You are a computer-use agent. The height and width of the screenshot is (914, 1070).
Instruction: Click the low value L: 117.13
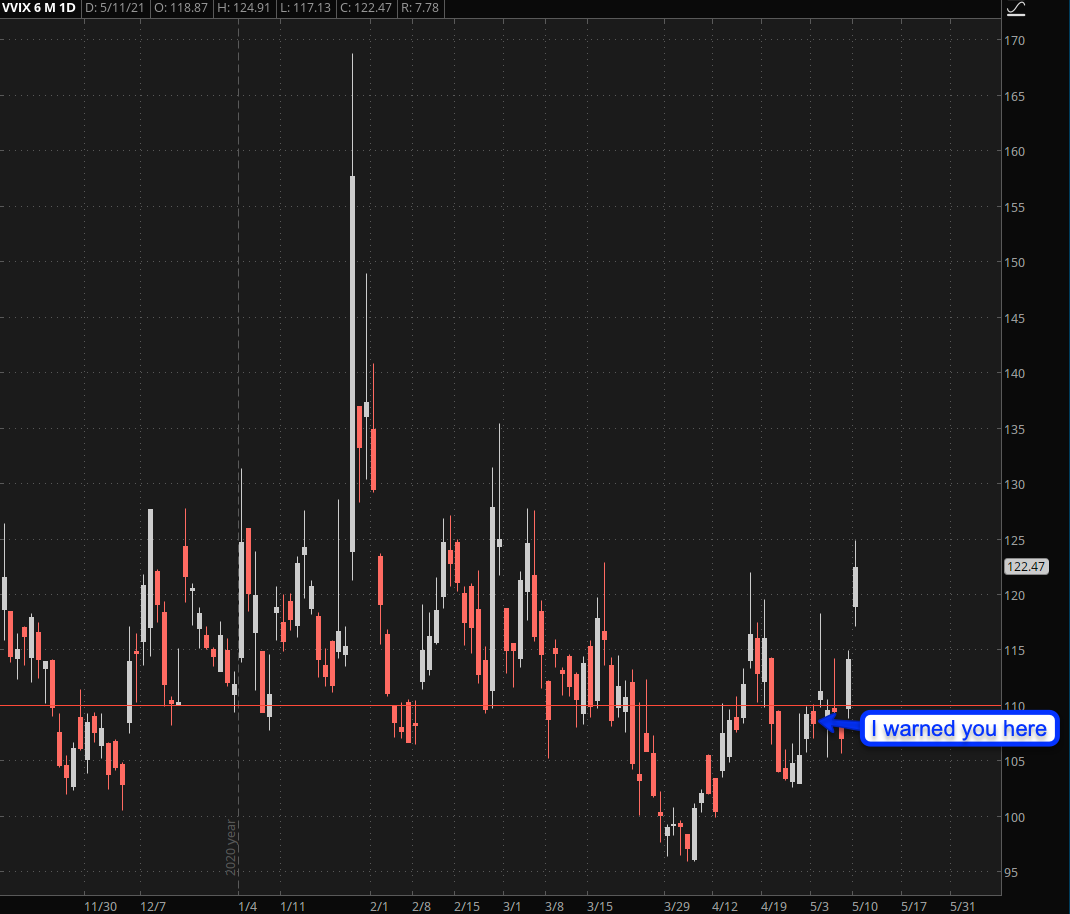click(x=306, y=8)
